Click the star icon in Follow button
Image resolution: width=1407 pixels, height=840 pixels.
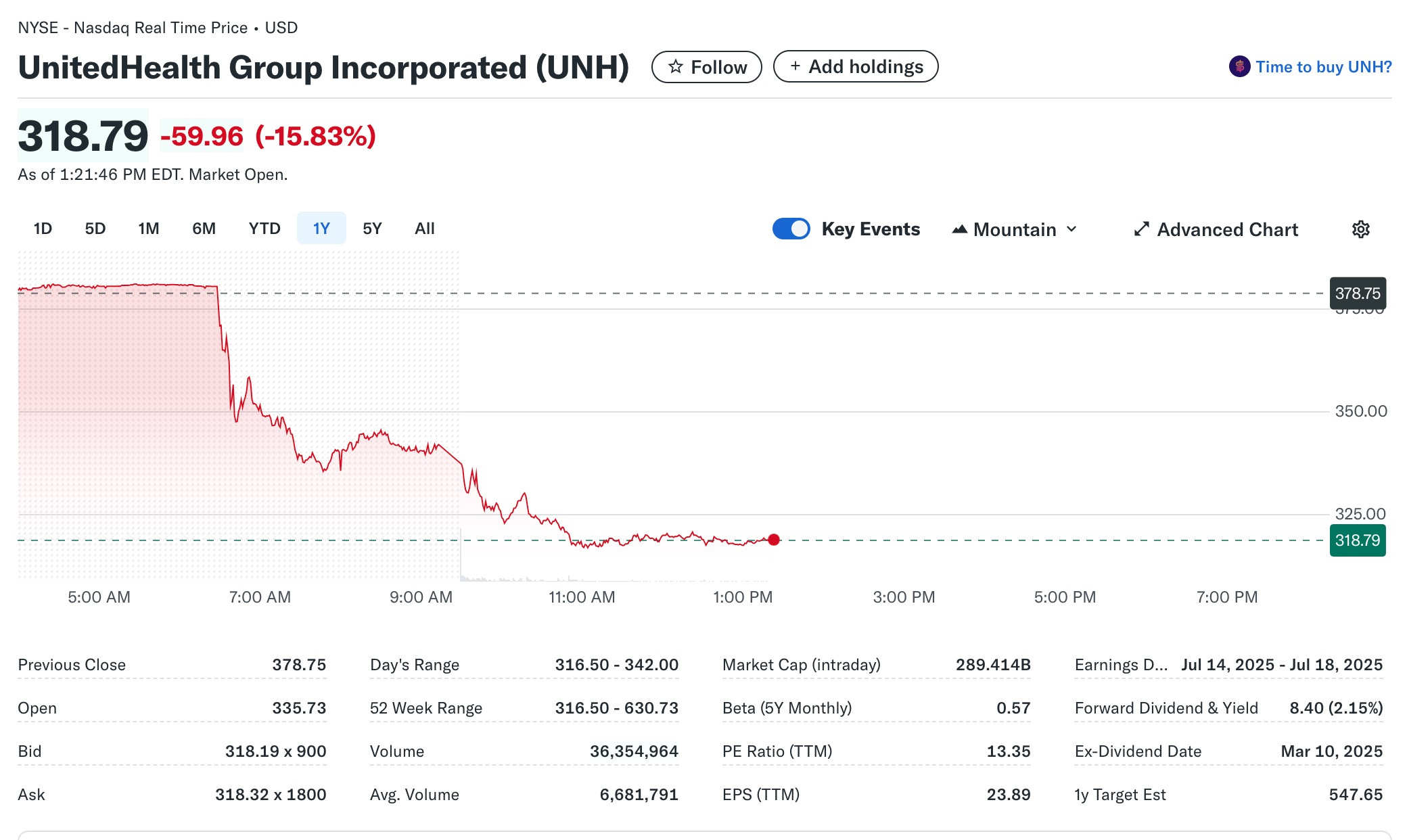tap(675, 67)
